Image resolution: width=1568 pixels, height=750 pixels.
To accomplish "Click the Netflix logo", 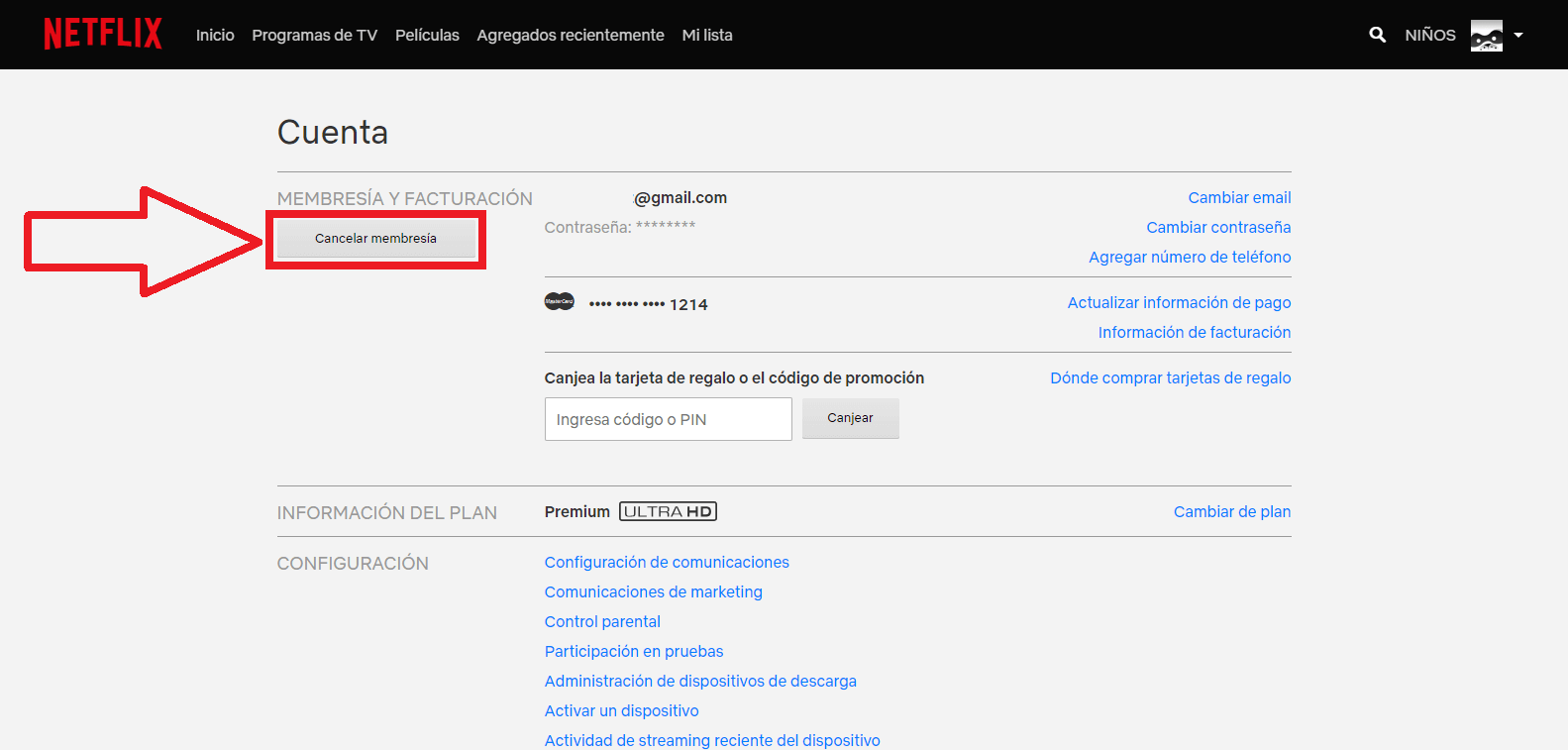I will coord(103,34).
